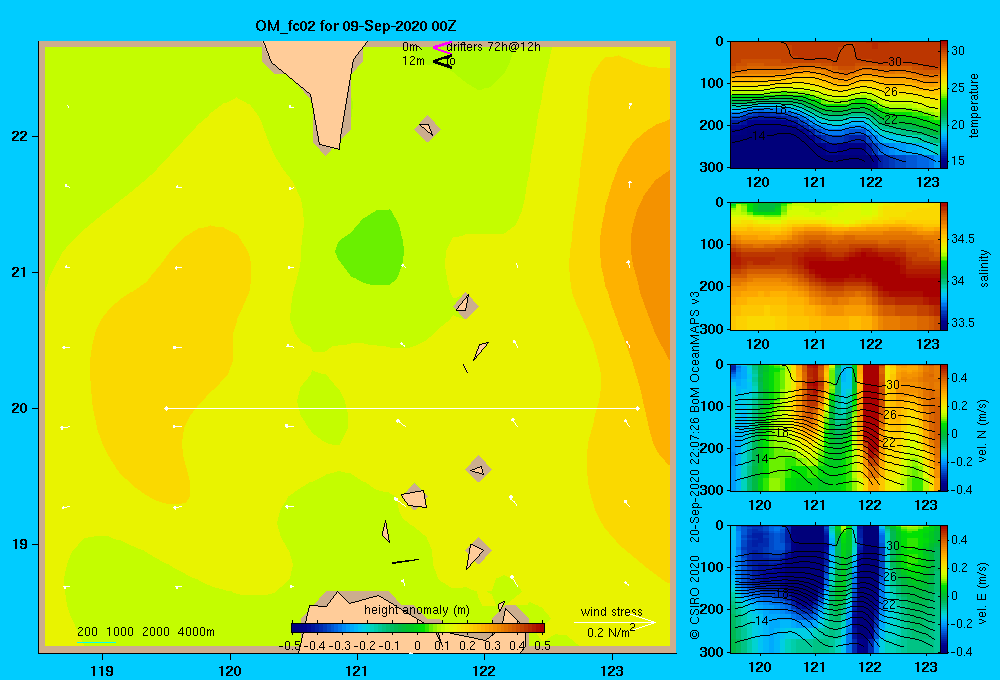The width and height of the screenshot is (1000, 680).
Task: Click the vel. E color scale bar
Action: [944, 589]
